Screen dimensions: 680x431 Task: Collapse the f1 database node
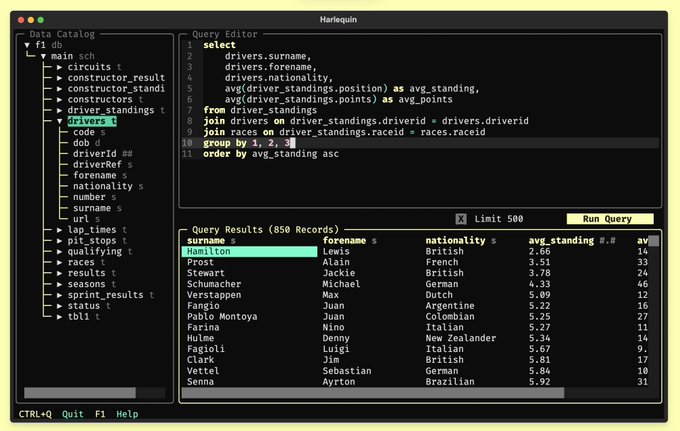coord(27,45)
